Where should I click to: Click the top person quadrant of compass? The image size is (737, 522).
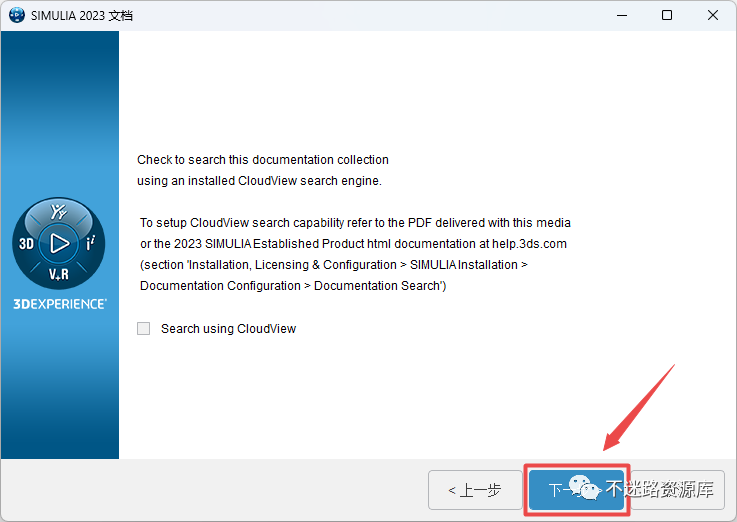coord(59,212)
